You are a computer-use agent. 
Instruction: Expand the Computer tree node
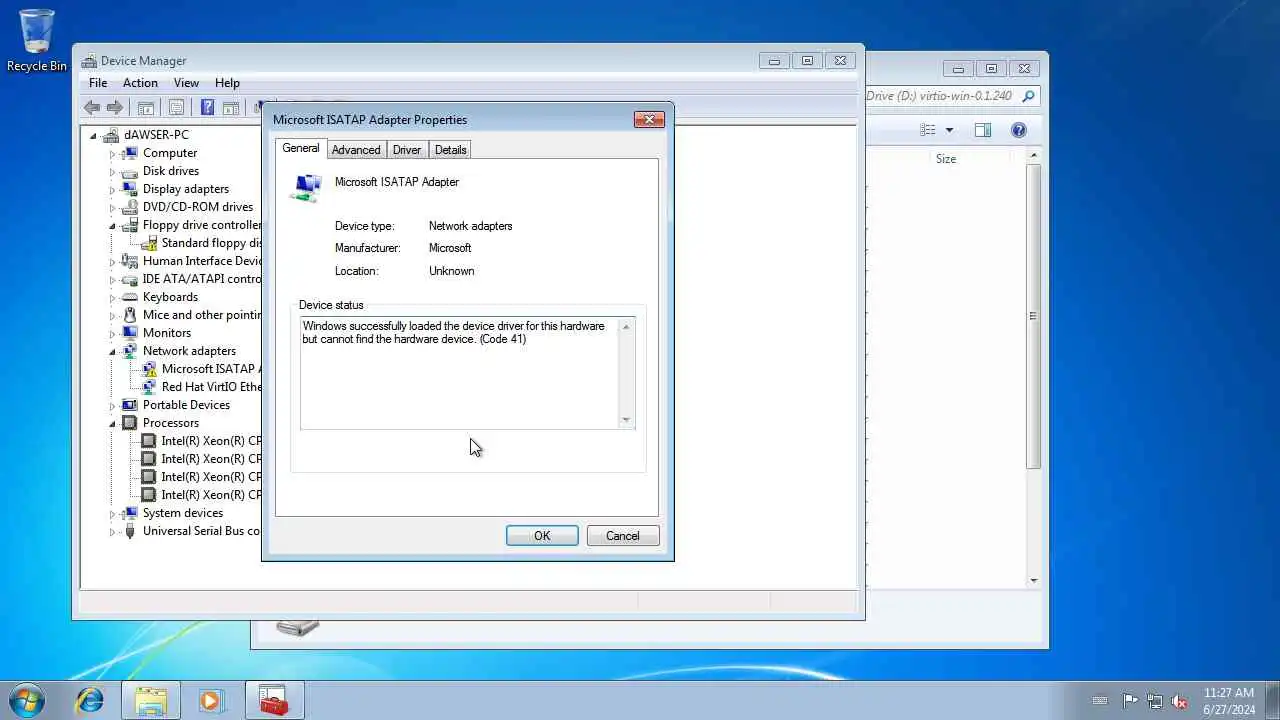pos(112,153)
